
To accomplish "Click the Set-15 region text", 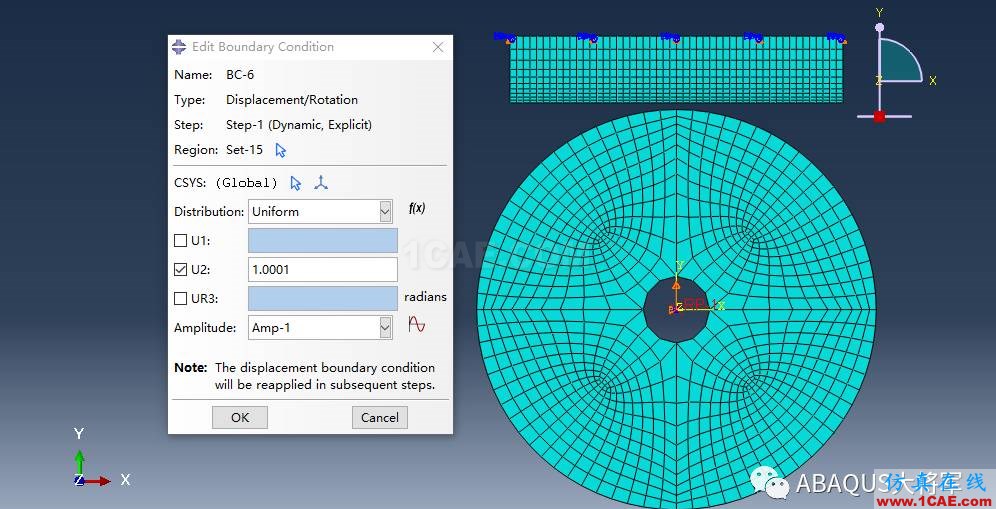I will (x=245, y=150).
